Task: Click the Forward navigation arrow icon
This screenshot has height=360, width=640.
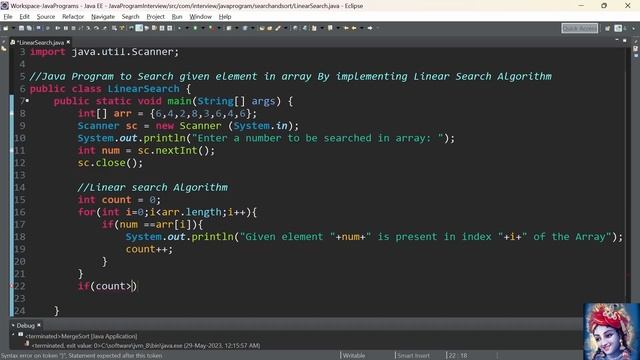Action: [x=370, y=28]
